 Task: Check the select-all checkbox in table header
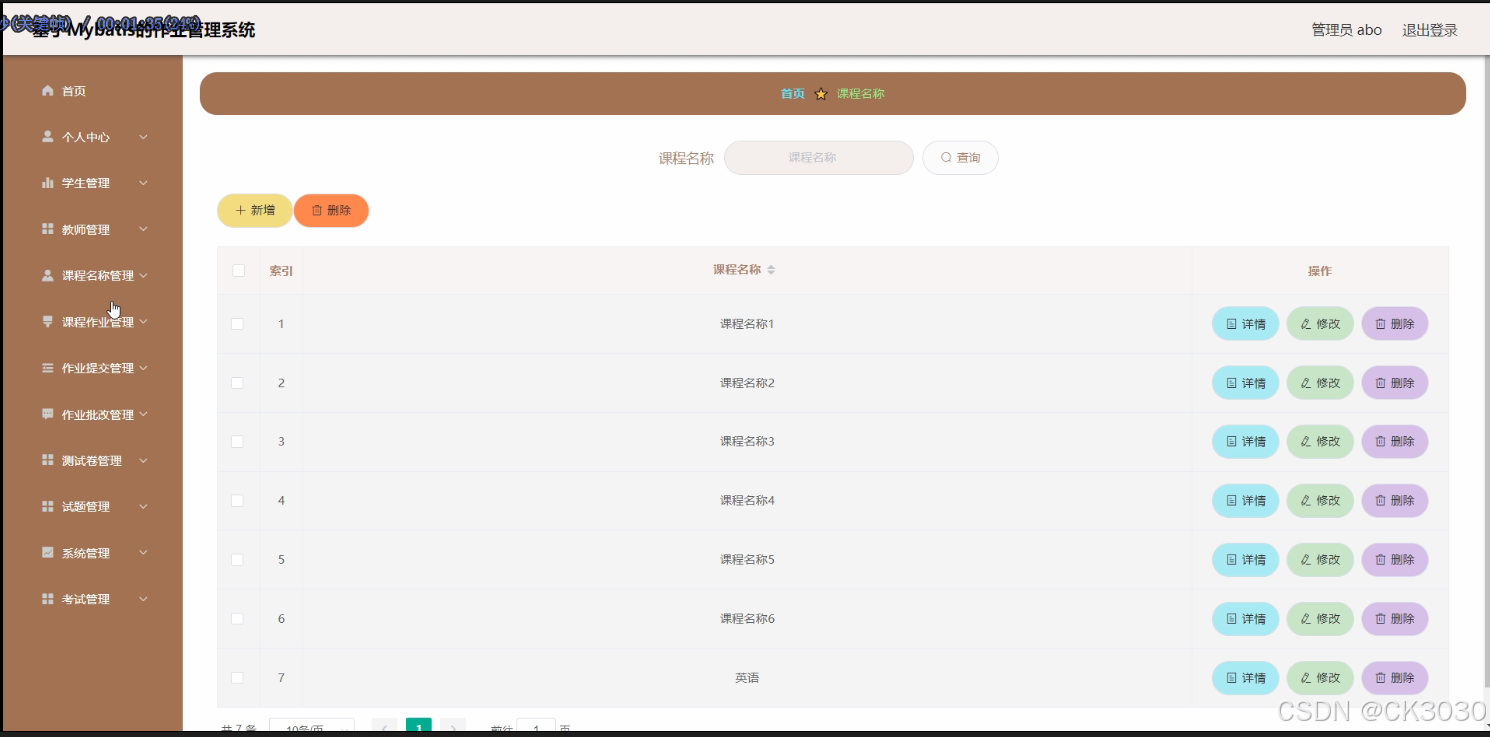[x=237, y=270]
